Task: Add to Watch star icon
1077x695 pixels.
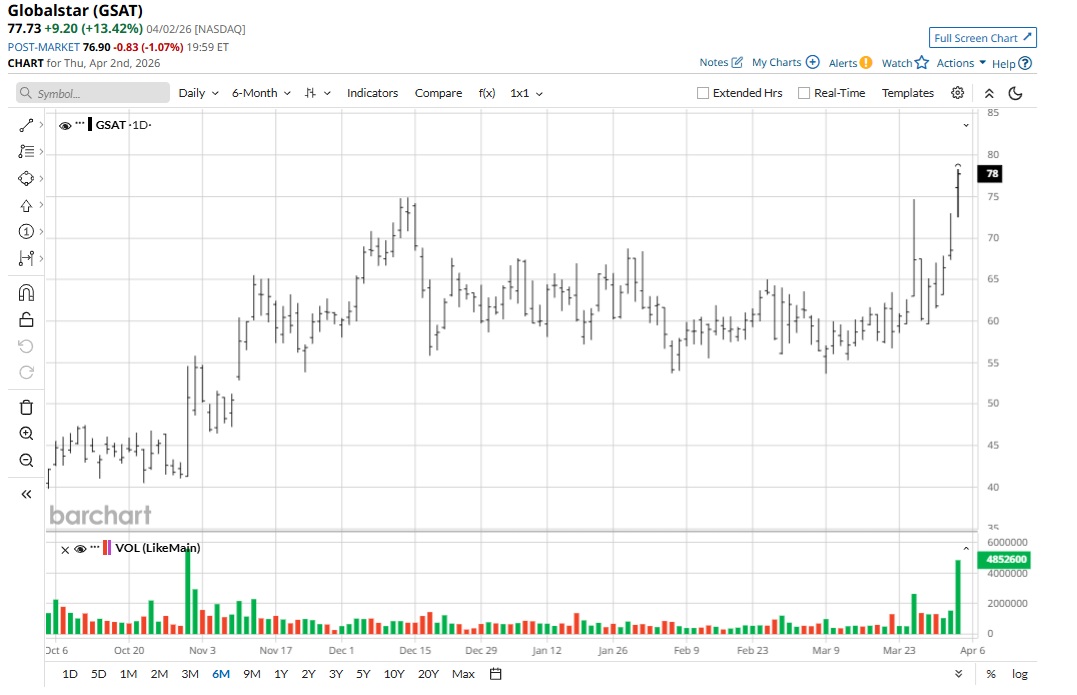Action: (x=922, y=62)
